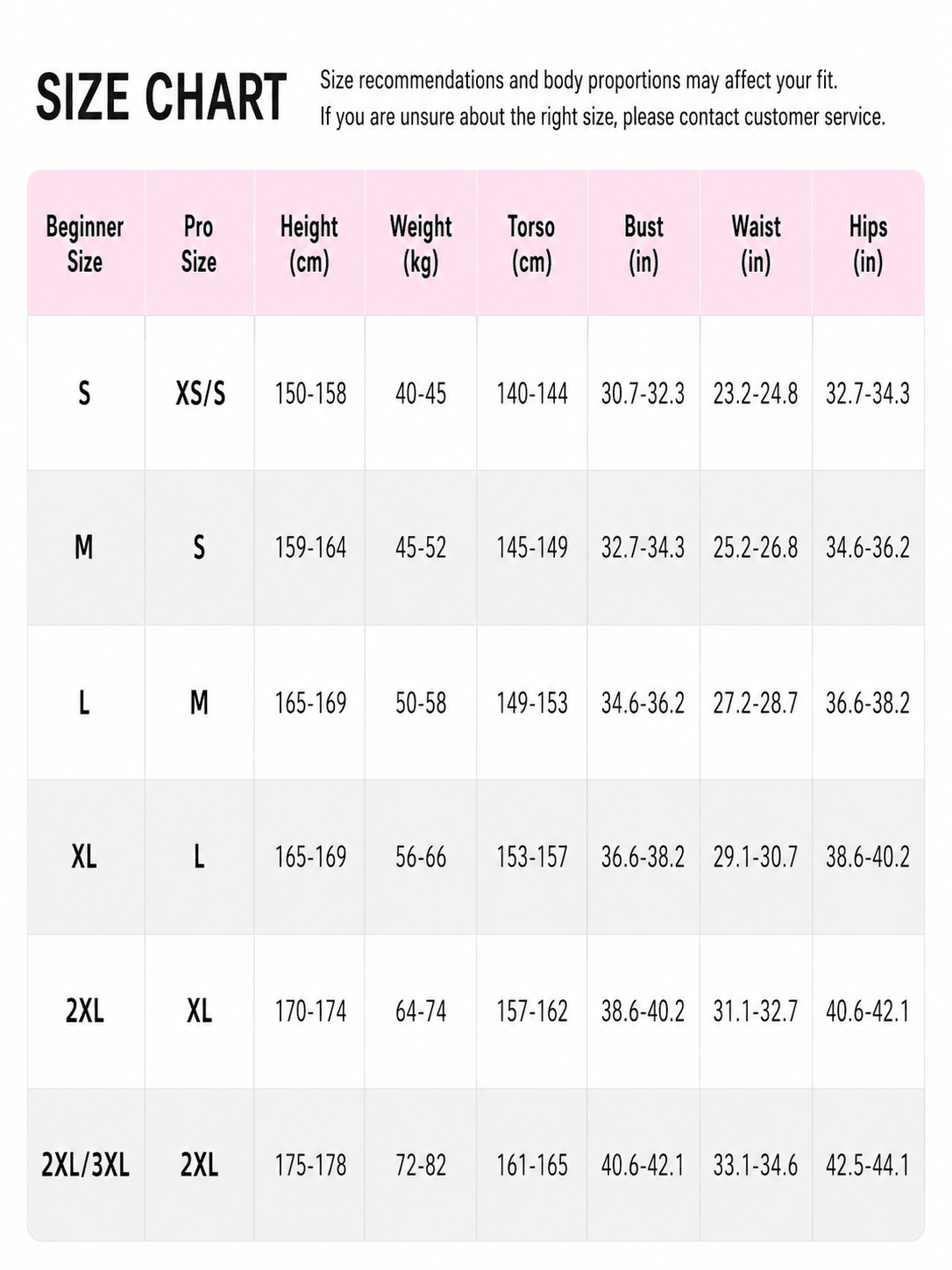Click the 31.1-32.7 waist cell
This screenshot has height=1270, width=952.
756,1011
